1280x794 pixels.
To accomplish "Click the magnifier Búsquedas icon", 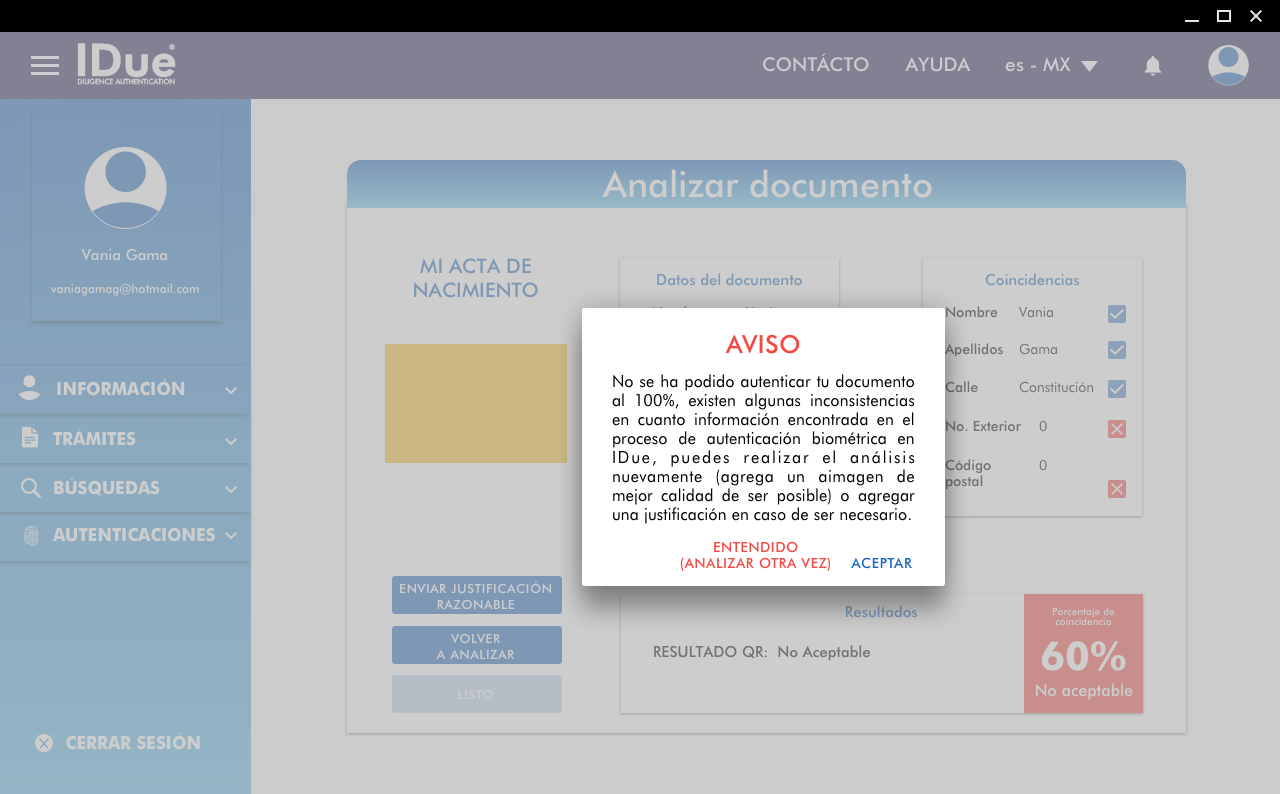I will click(31, 488).
